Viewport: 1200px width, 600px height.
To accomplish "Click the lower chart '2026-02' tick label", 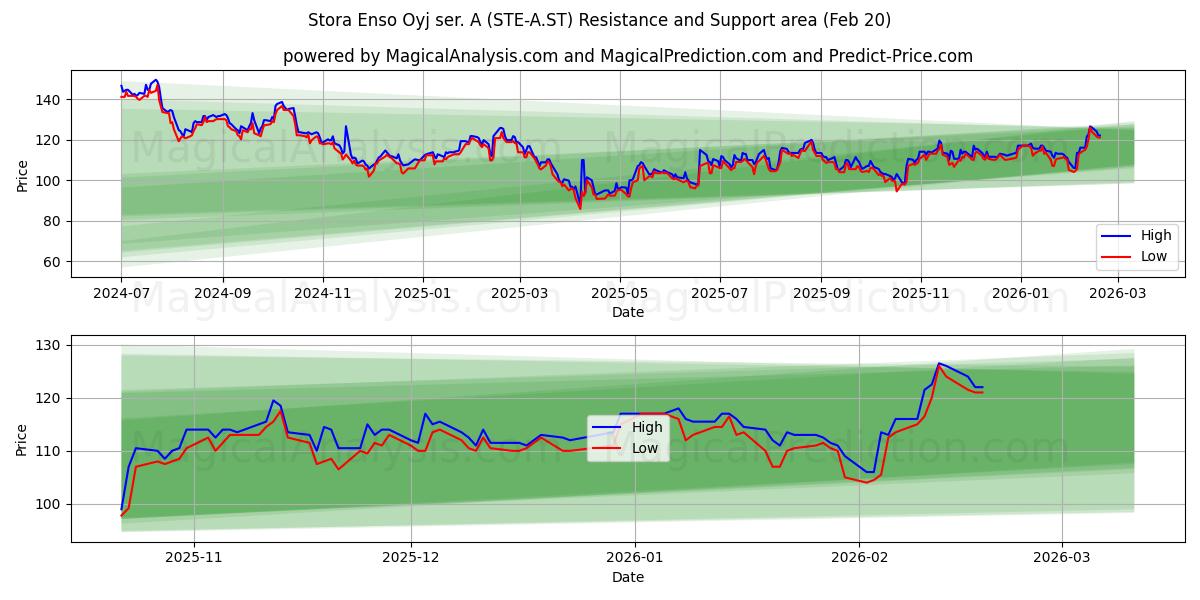I will point(860,559).
